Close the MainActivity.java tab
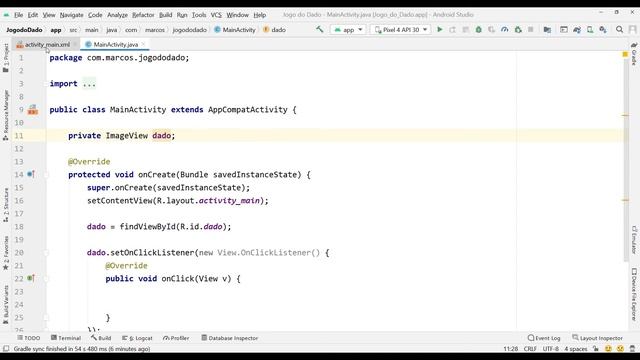 [143, 44]
